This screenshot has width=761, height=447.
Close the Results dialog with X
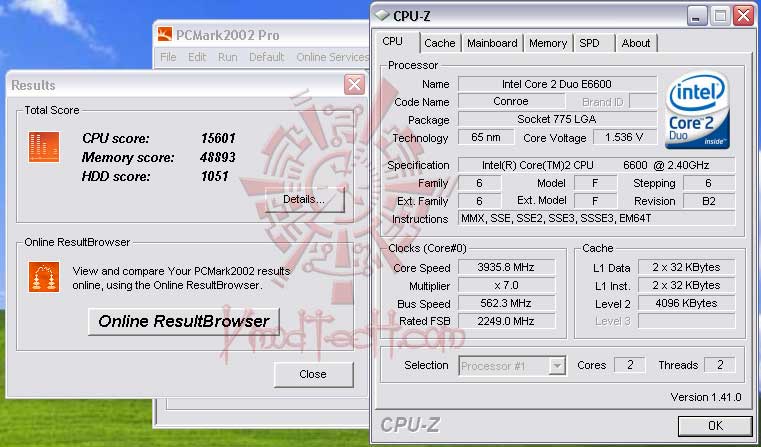click(354, 85)
